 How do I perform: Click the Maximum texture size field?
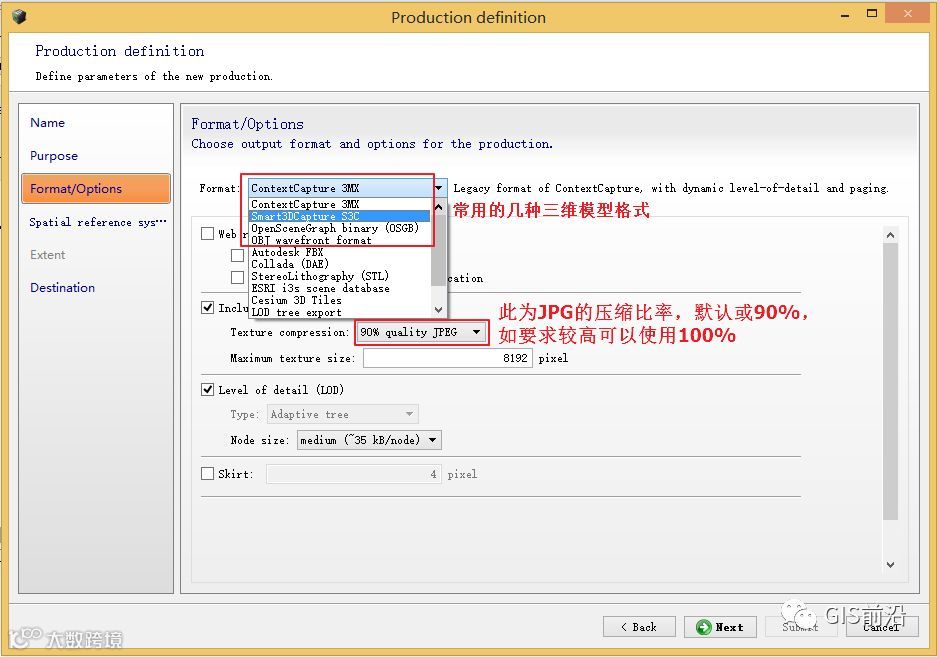pyautogui.click(x=448, y=357)
